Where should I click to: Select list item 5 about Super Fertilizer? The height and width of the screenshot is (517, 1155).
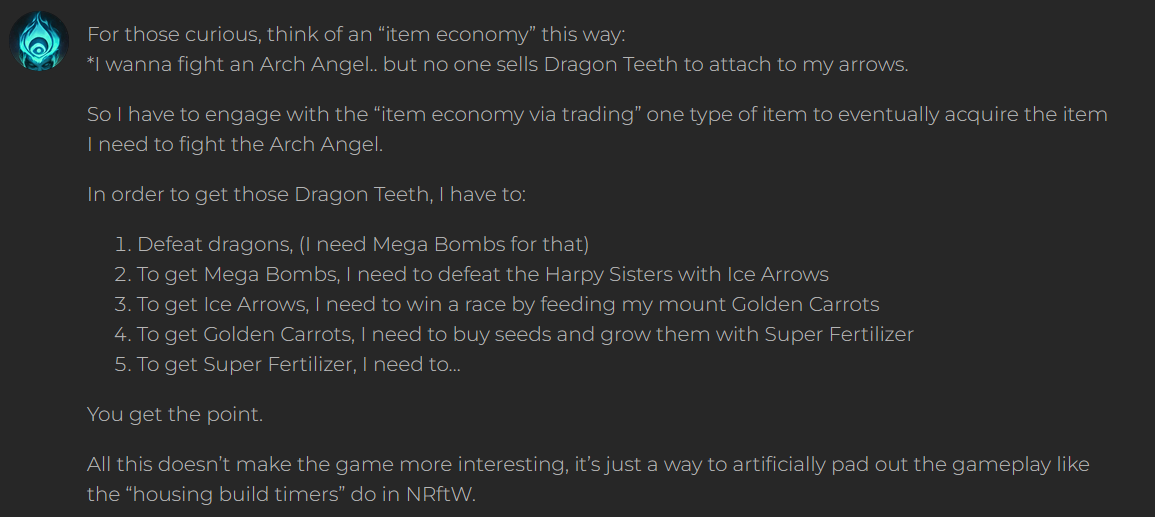(287, 365)
